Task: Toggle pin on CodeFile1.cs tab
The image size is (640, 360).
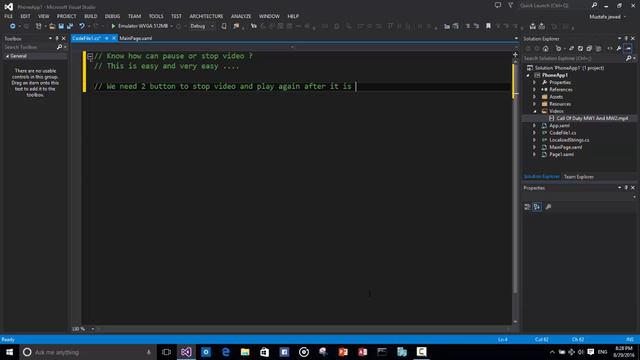Action: 107,38
